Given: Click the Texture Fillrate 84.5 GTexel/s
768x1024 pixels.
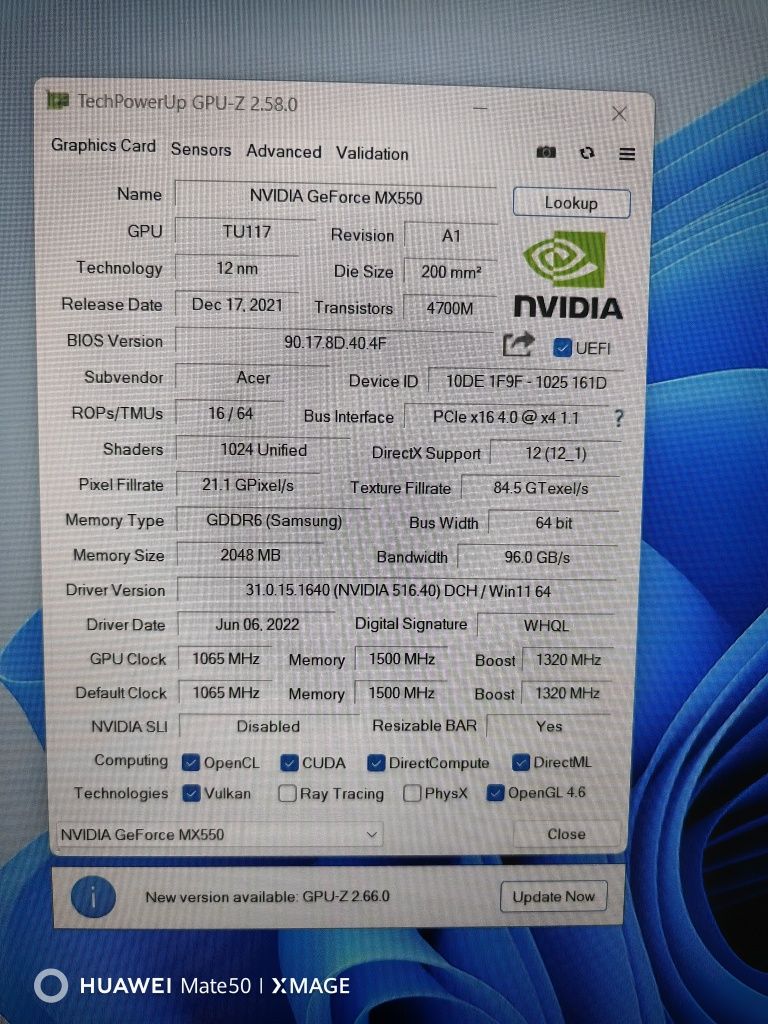Looking at the screenshot, I should [x=541, y=488].
